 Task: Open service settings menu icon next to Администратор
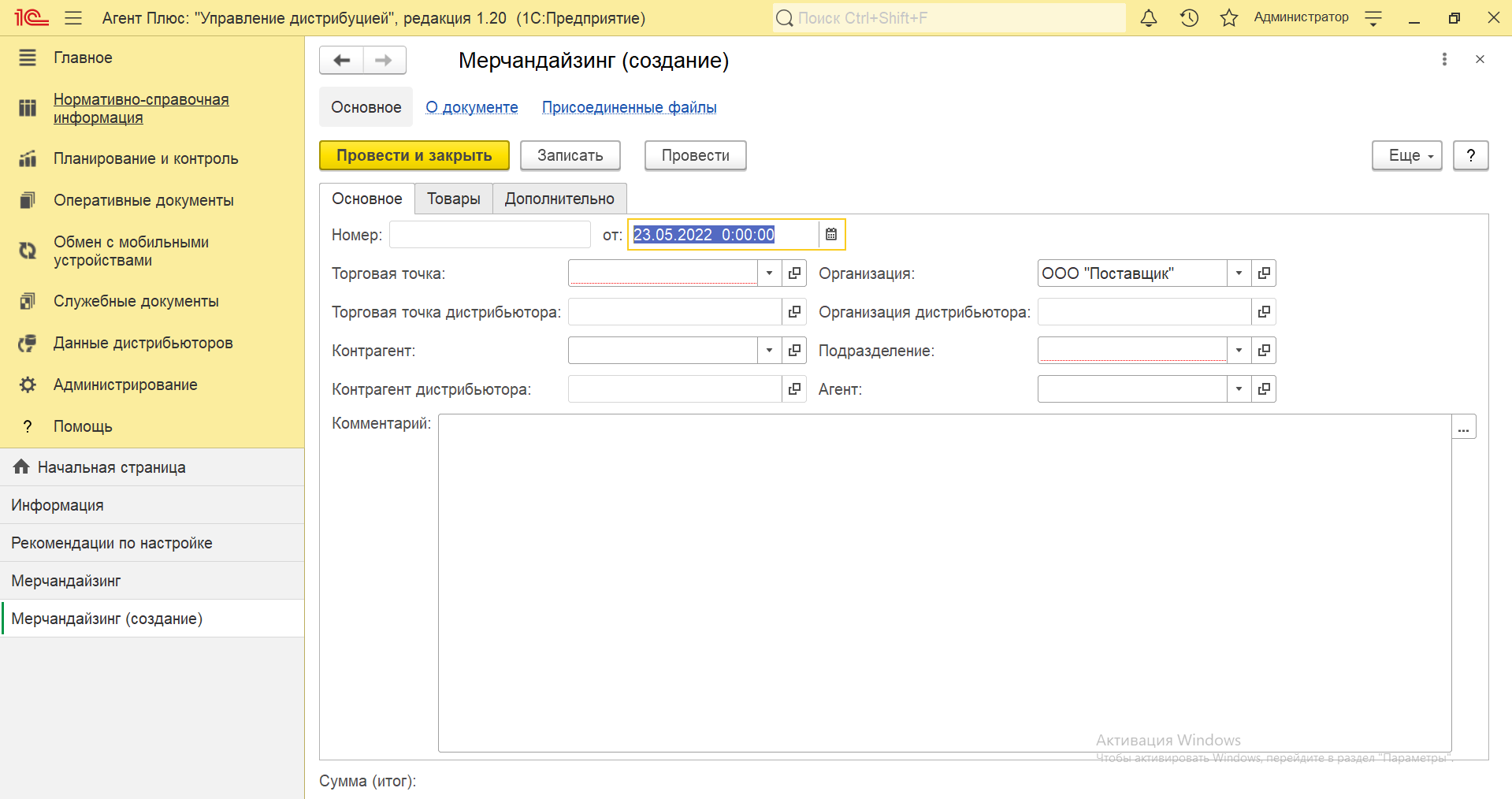coord(1373,18)
